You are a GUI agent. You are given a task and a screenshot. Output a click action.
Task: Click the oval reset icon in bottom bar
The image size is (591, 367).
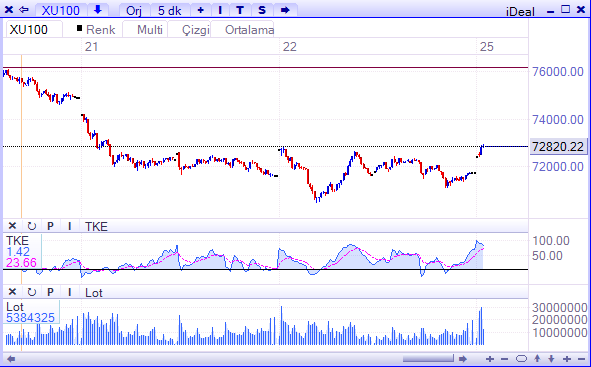tap(521, 358)
